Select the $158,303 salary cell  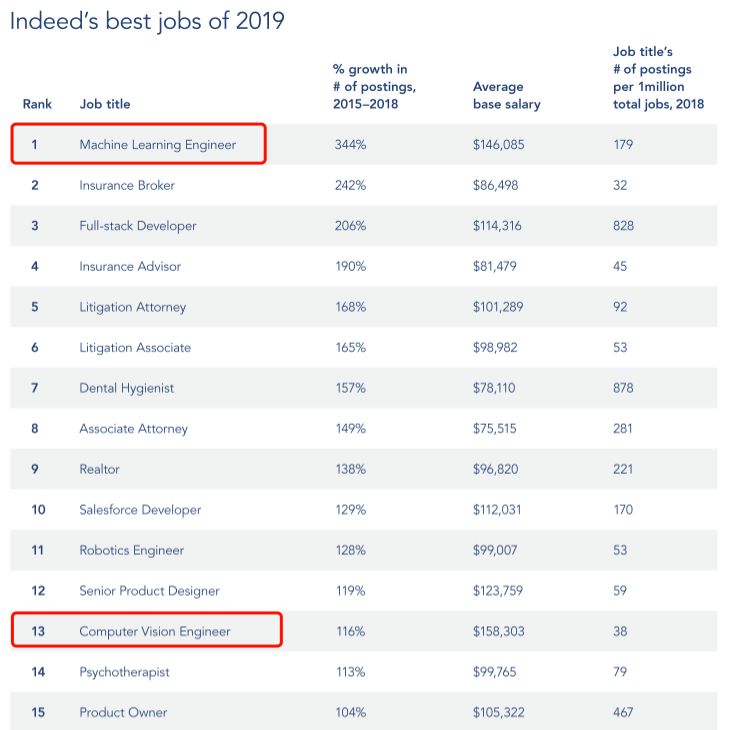pyautogui.click(x=498, y=631)
